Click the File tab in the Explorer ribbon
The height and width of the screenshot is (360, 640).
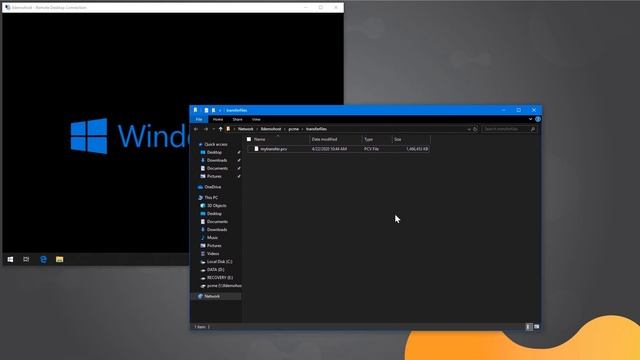tap(199, 119)
